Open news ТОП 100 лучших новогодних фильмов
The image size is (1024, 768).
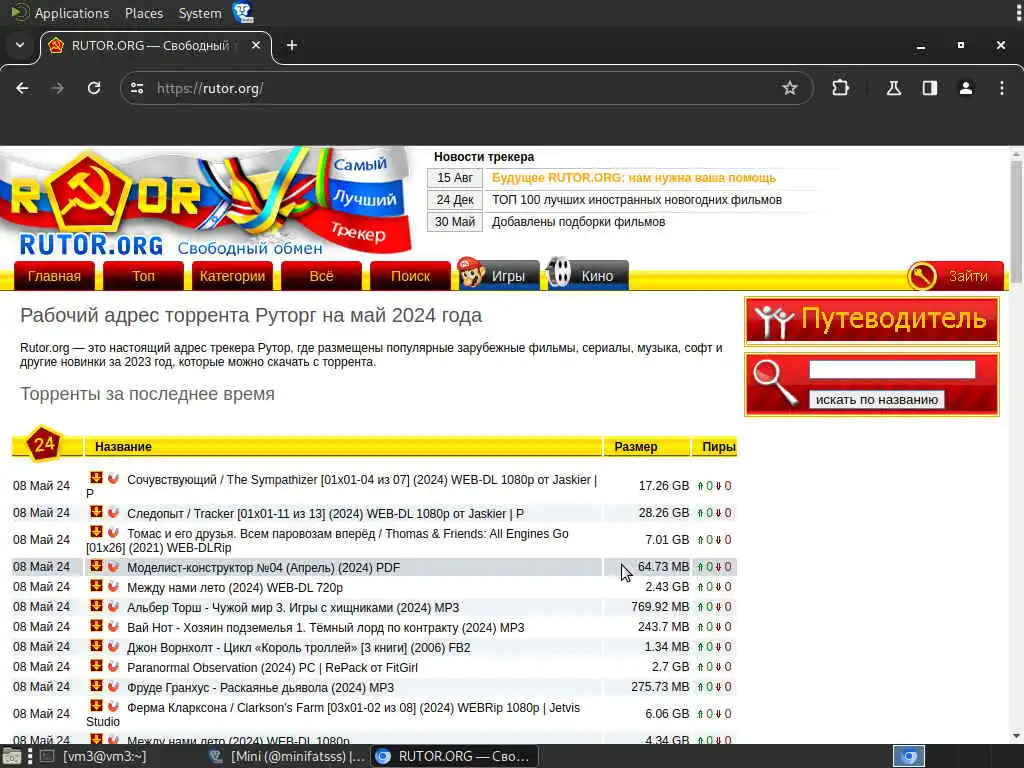pyautogui.click(x=637, y=200)
